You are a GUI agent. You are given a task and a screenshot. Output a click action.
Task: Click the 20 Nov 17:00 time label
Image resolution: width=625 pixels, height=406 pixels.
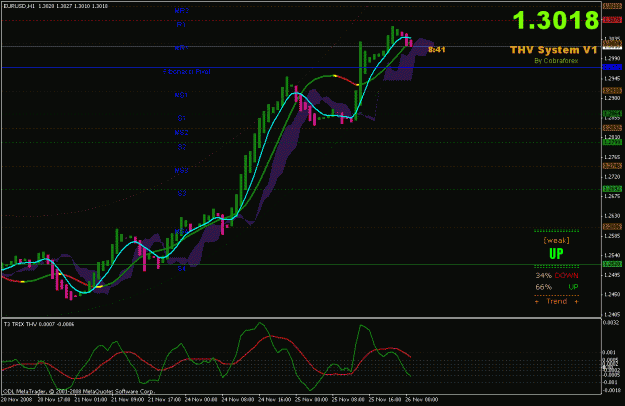(52, 400)
